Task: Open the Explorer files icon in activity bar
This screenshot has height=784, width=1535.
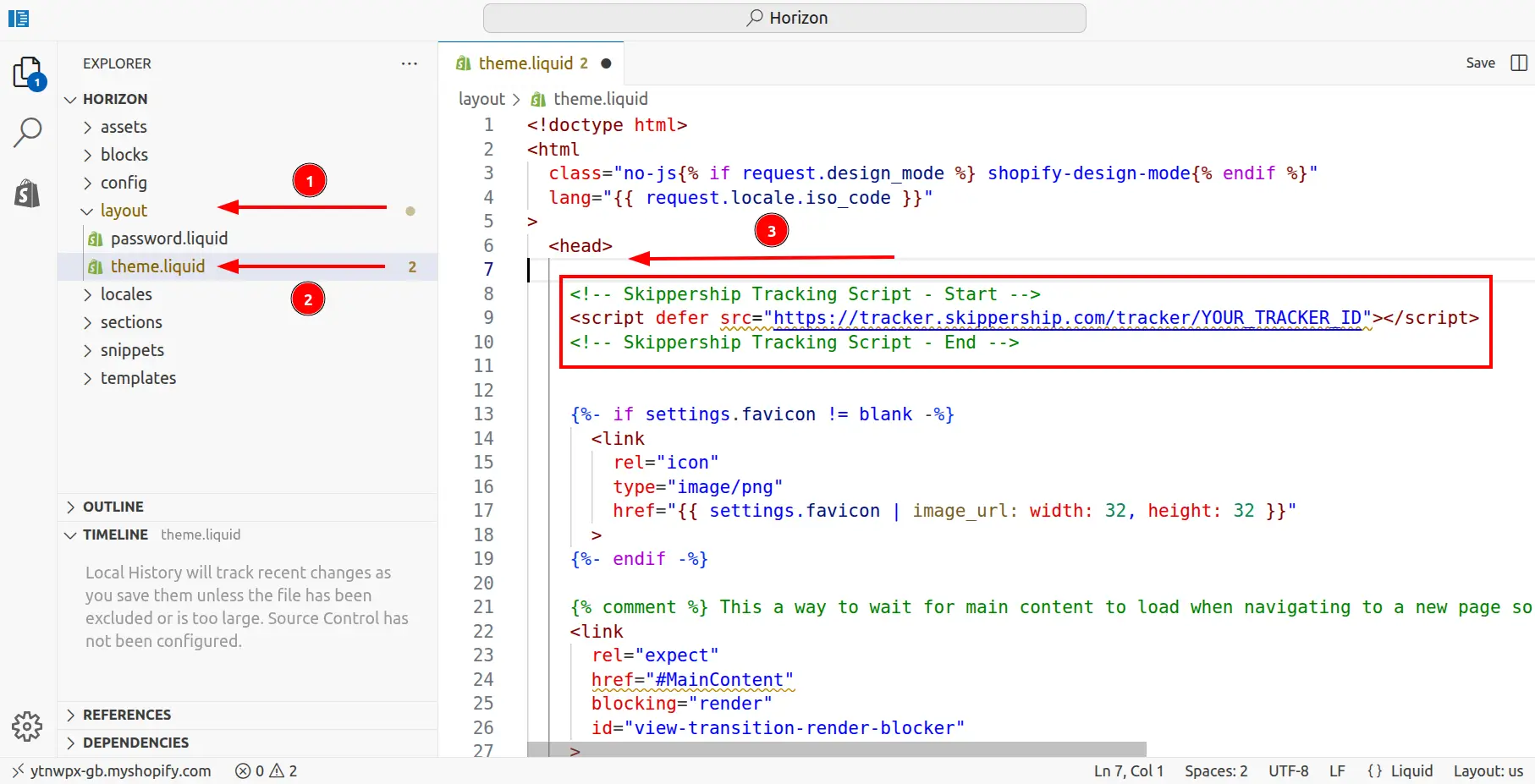Action: [27, 73]
